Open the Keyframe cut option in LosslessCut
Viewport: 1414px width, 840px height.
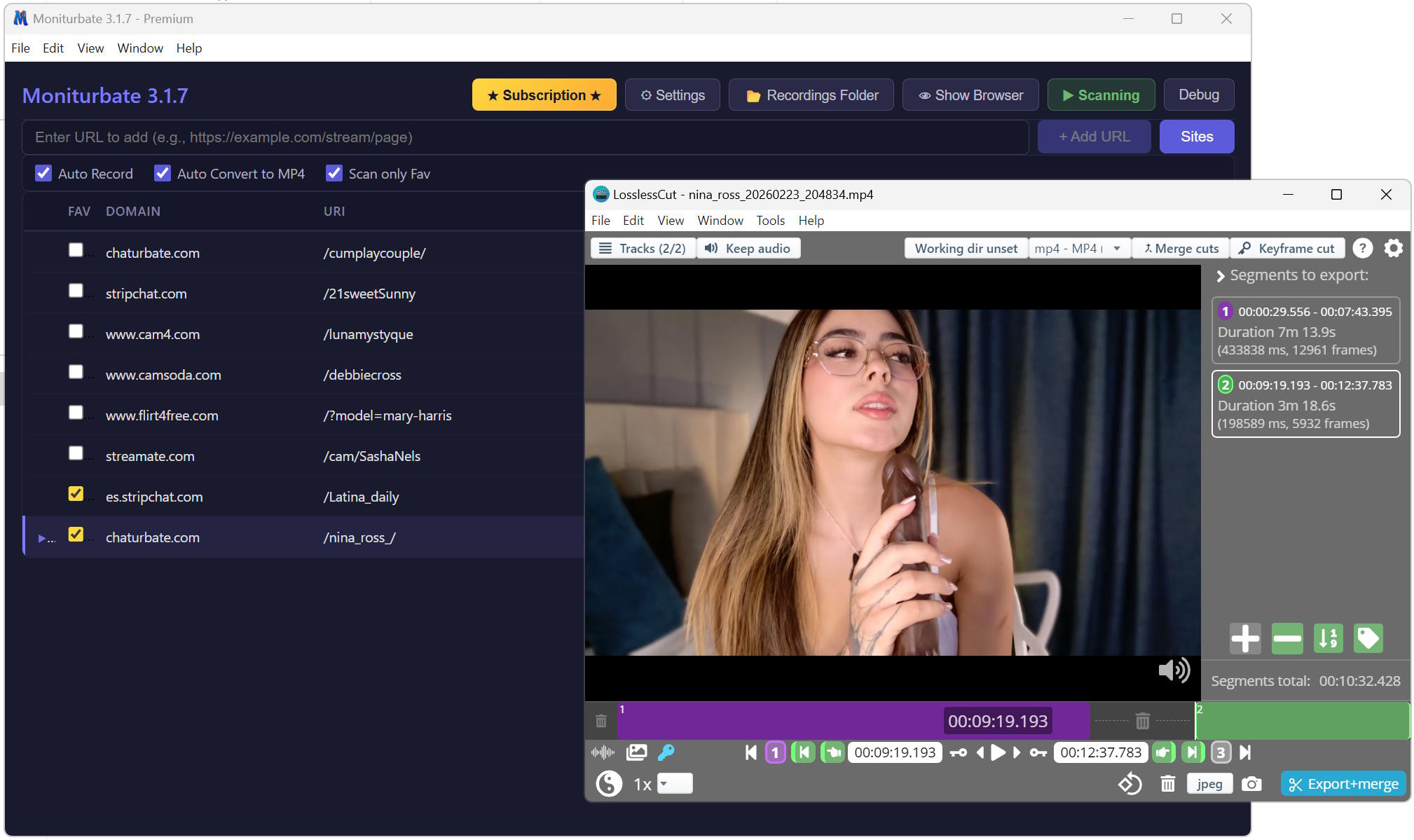coord(1288,248)
